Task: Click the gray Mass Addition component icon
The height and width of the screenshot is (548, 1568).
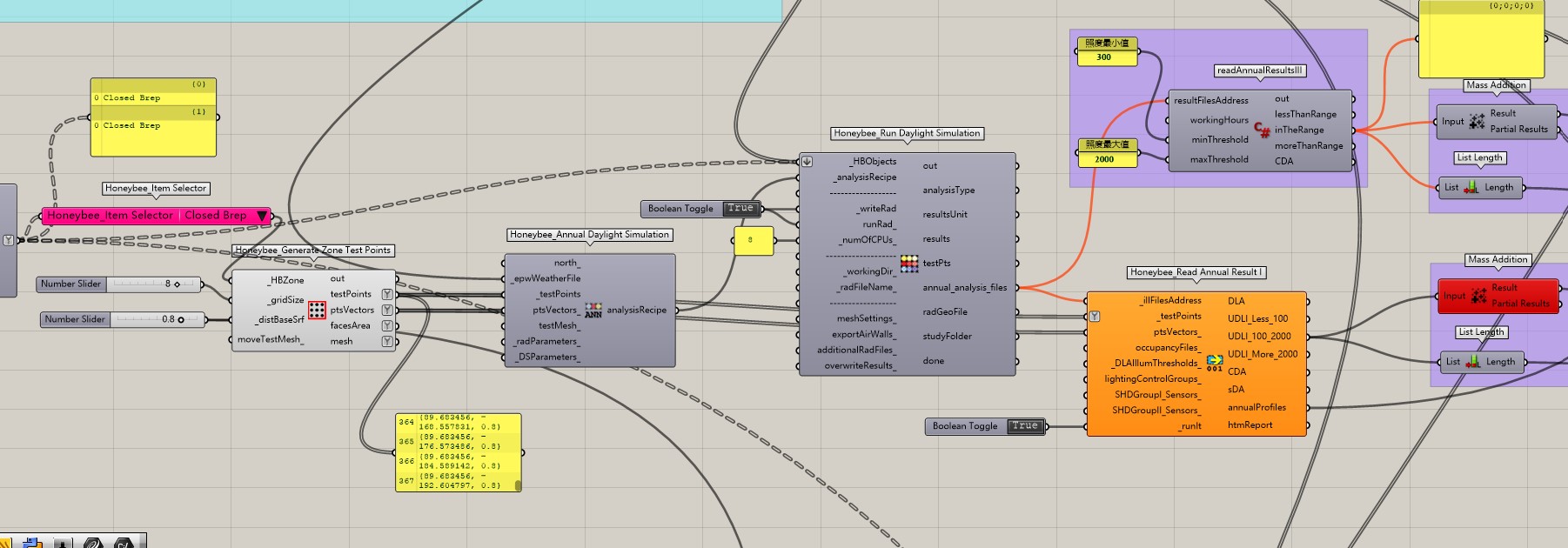Action: click(1478, 121)
